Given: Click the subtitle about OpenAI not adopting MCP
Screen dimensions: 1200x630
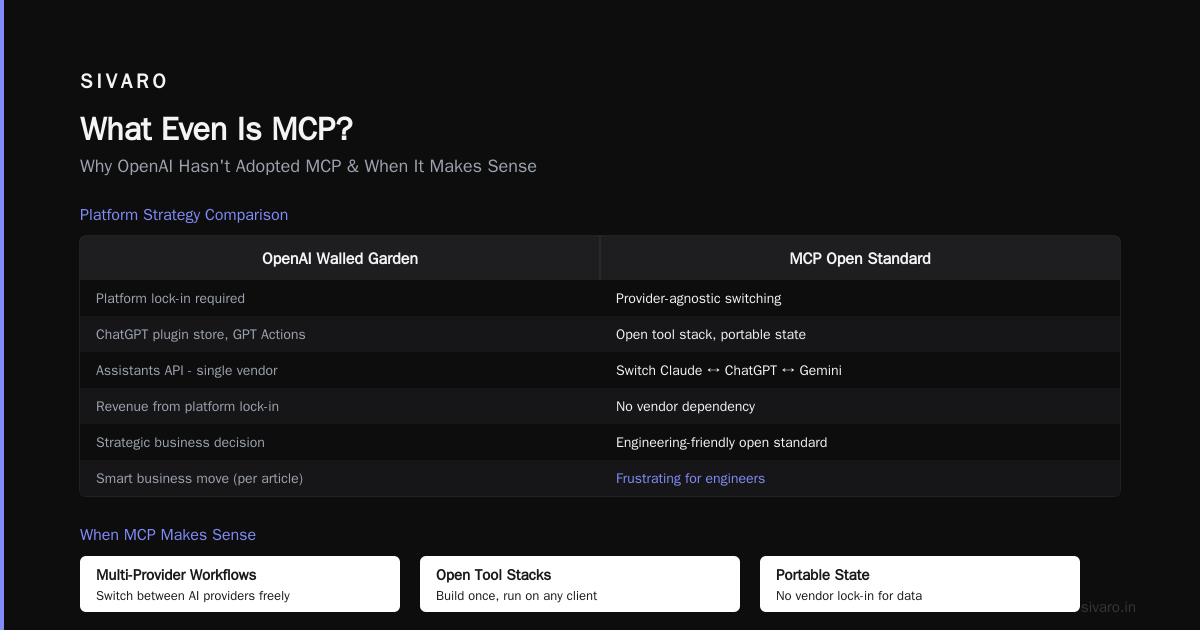Looking at the screenshot, I should coord(308,166).
